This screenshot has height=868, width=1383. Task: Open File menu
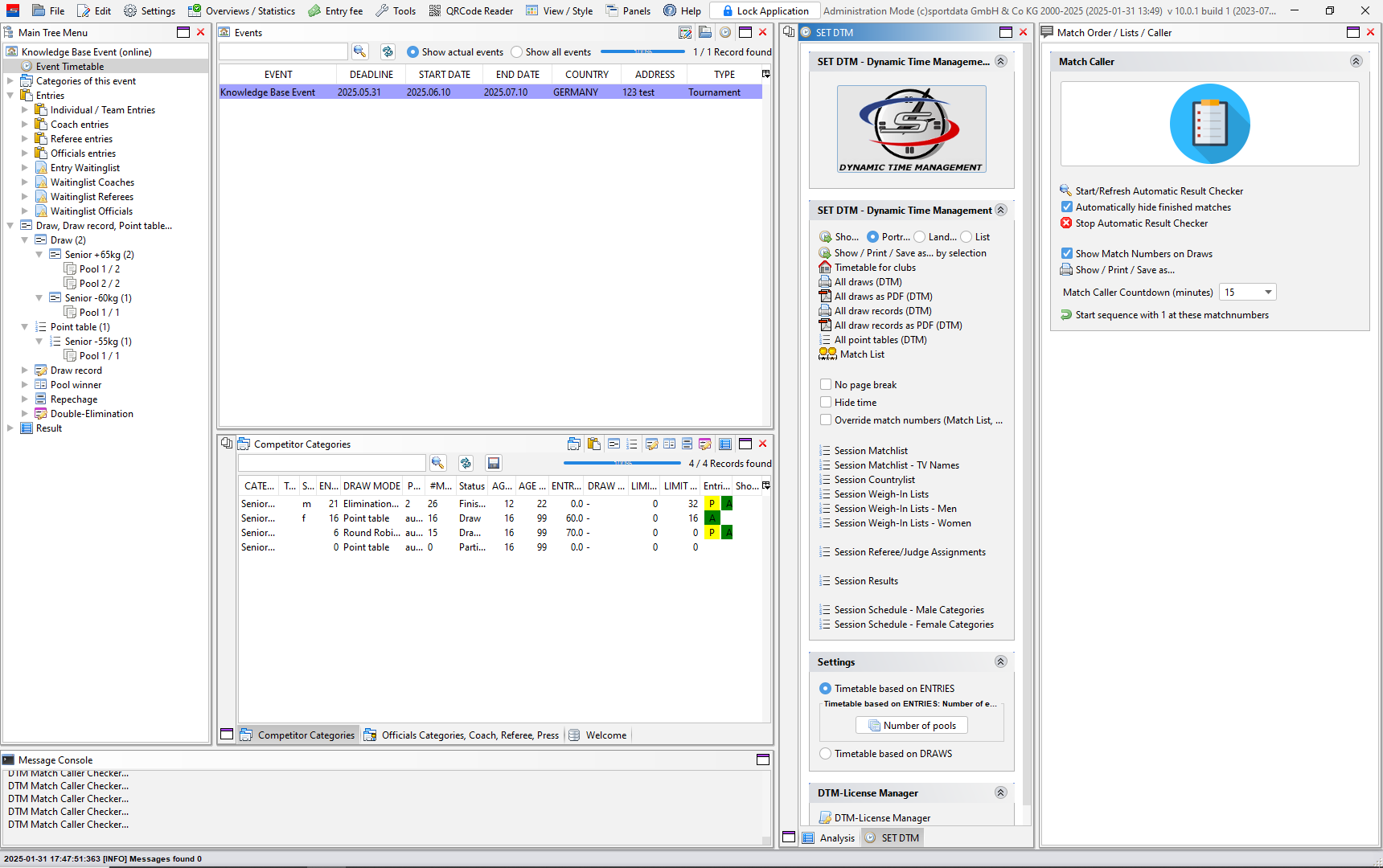pos(48,10)
